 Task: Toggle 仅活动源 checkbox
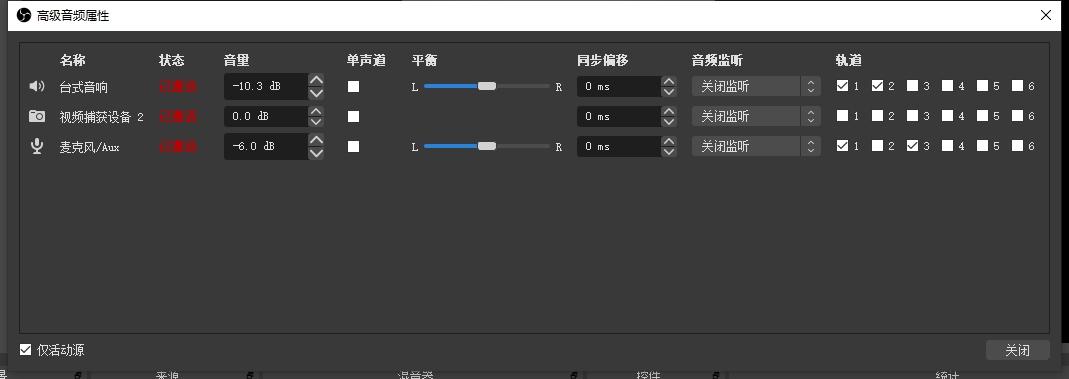[25, 350]
